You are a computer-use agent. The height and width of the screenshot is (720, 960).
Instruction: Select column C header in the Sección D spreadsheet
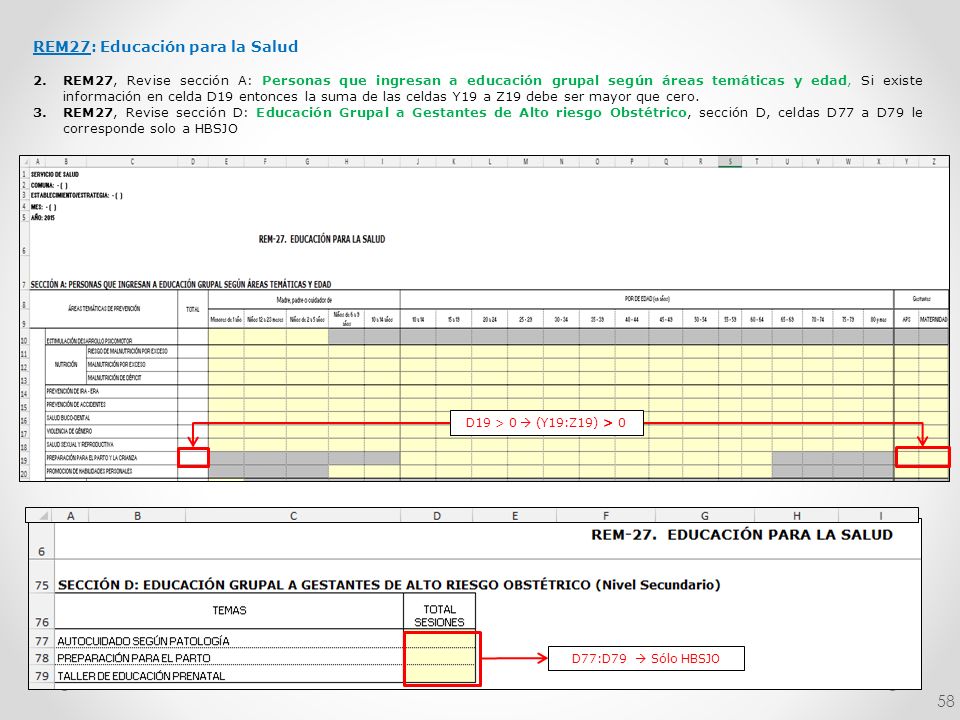click(x=293, y=516)
